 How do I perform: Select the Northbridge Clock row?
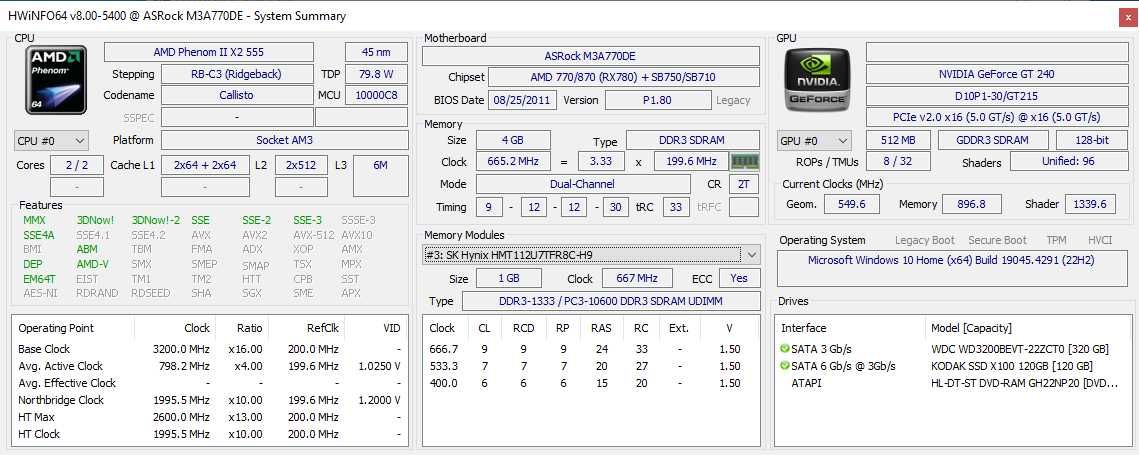(210, 400)
